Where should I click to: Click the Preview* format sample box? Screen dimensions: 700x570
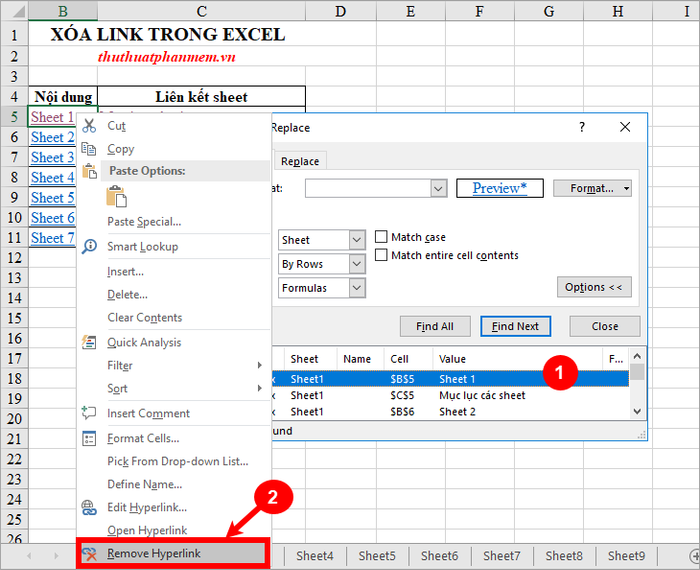[x=500, y=188]
